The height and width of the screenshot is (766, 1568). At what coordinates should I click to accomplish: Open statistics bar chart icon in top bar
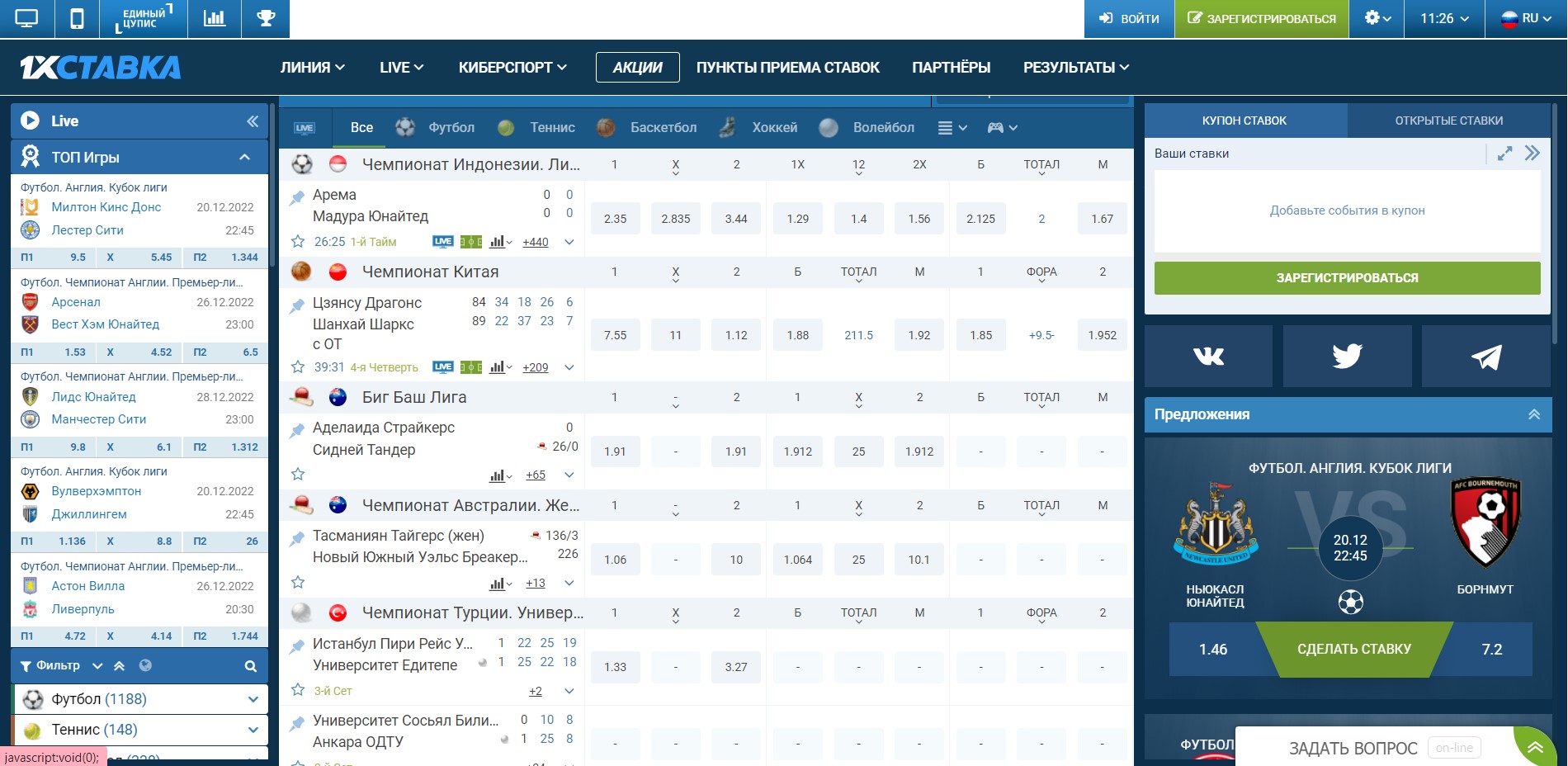click(x=215, y=18)
